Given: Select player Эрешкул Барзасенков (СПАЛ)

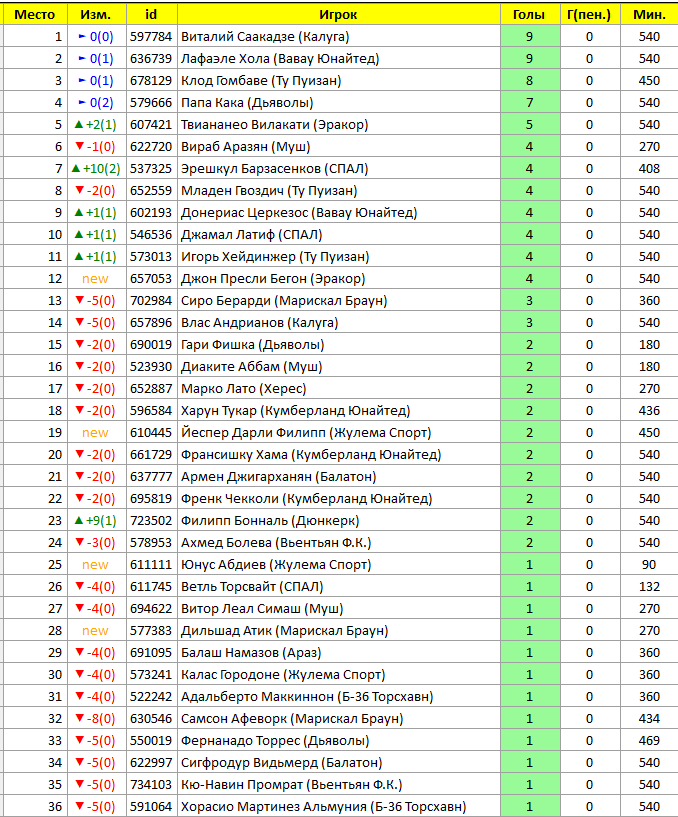Looking at the screenshot, I should click(x=275, y=169).
